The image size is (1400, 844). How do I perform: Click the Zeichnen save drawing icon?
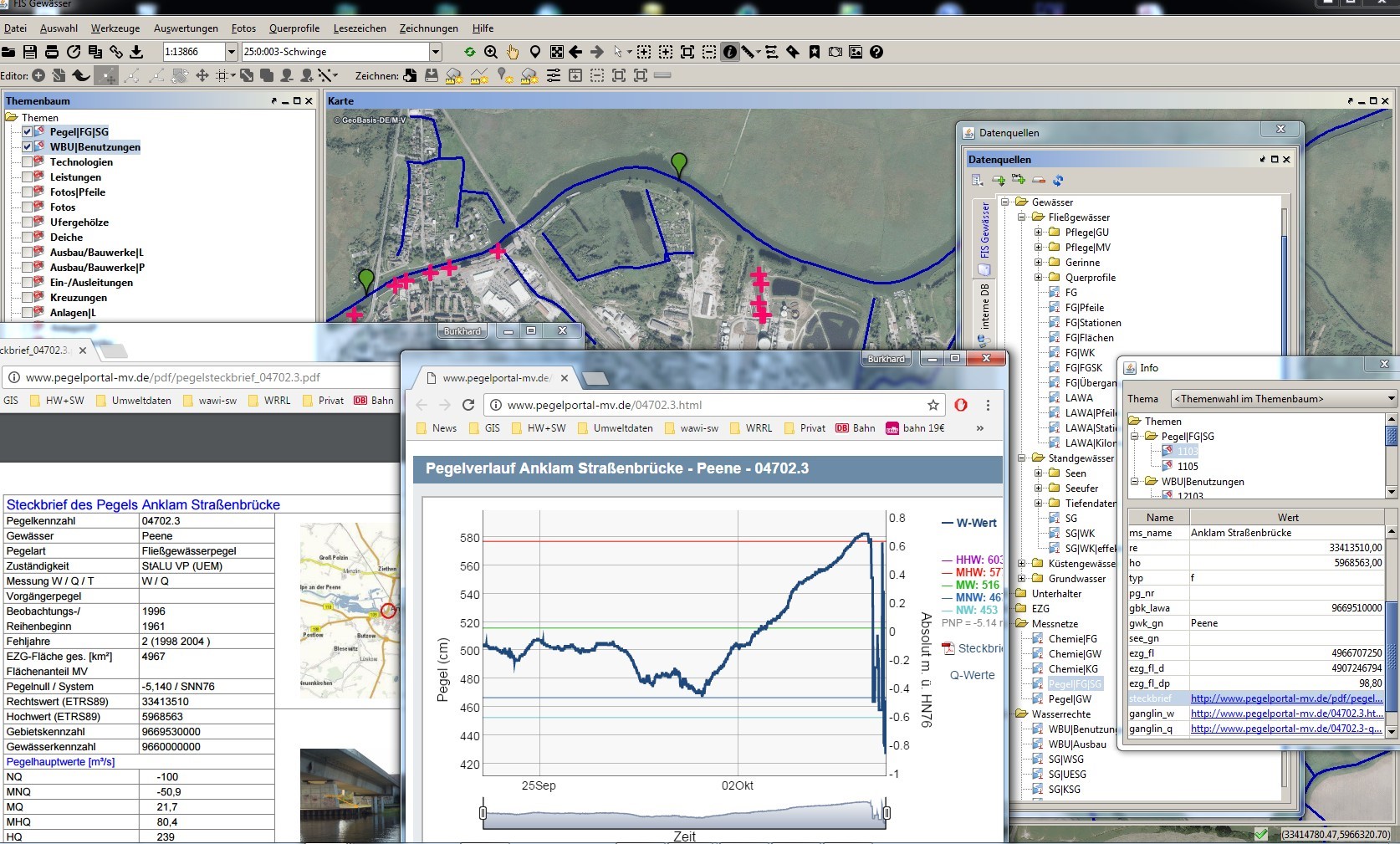[432, 75]
